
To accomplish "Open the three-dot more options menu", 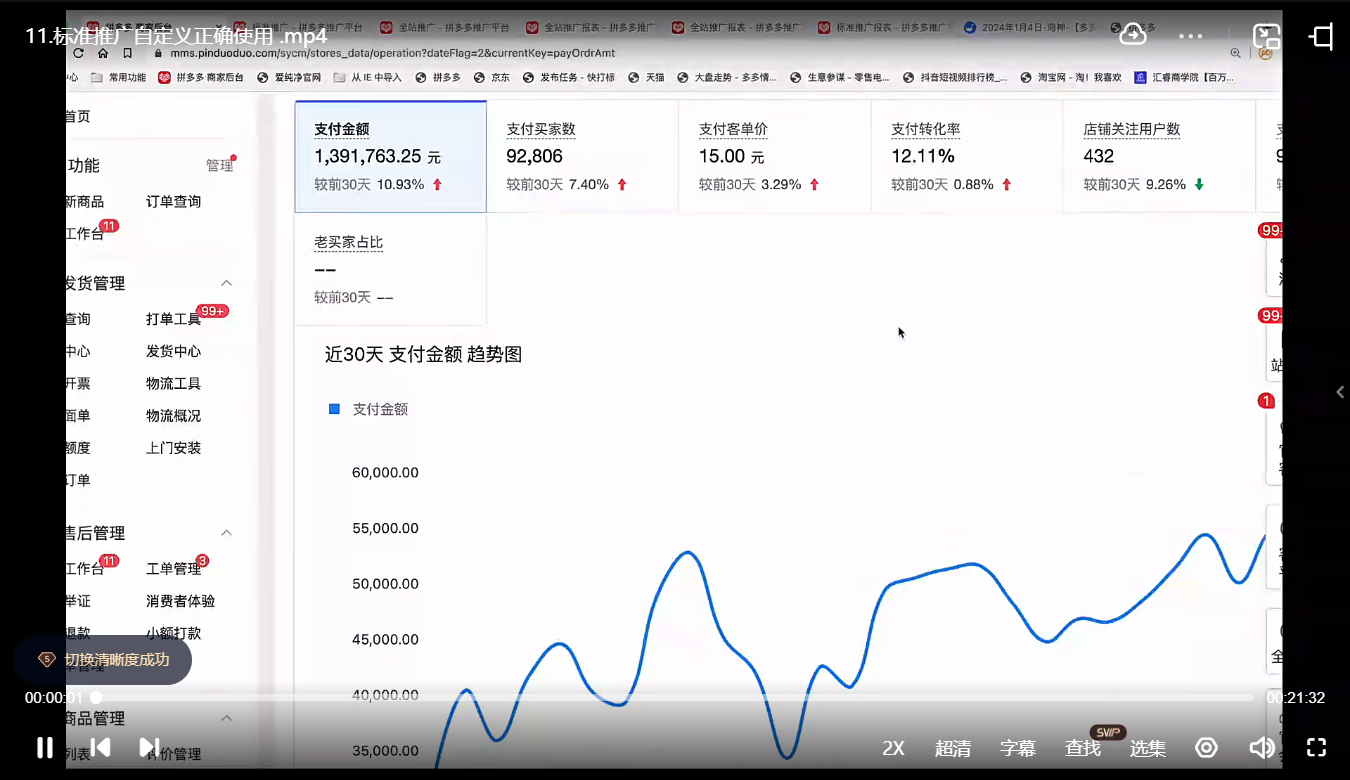I will 1190,35.
